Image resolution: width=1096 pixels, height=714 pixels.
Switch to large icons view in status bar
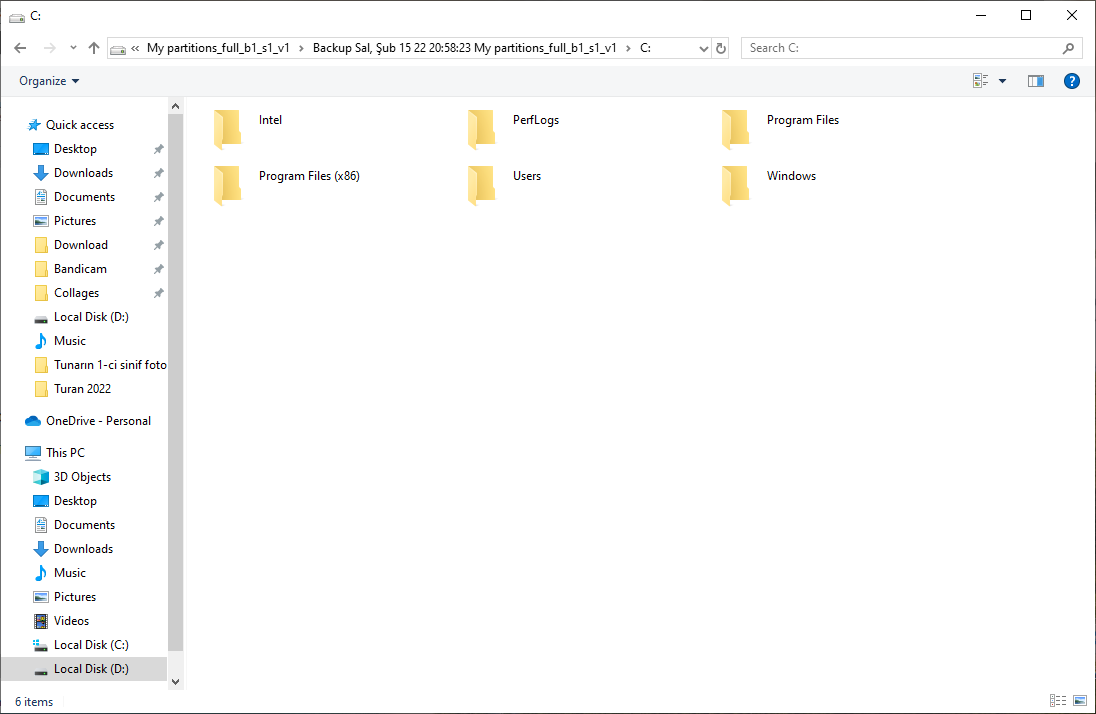1080,701
